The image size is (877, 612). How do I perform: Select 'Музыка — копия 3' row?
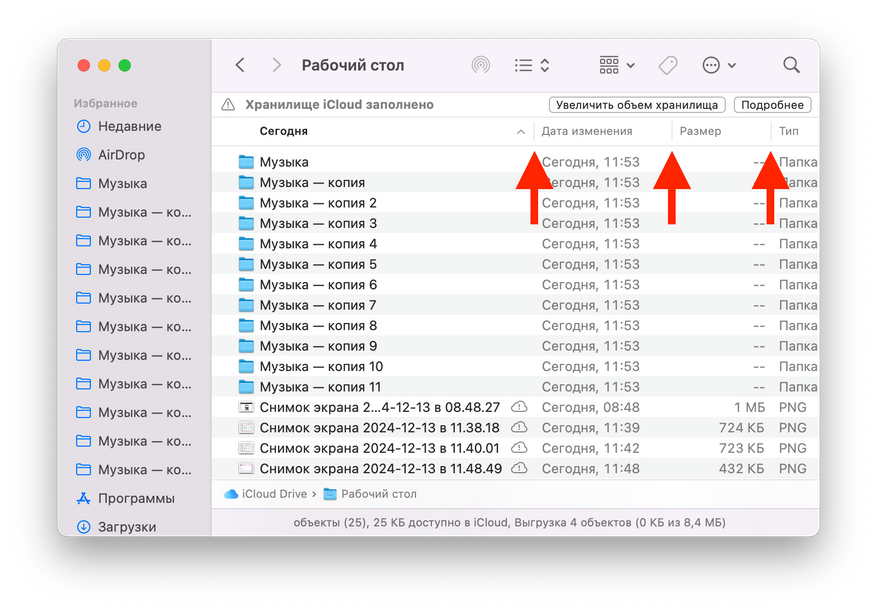coord(515,223)
